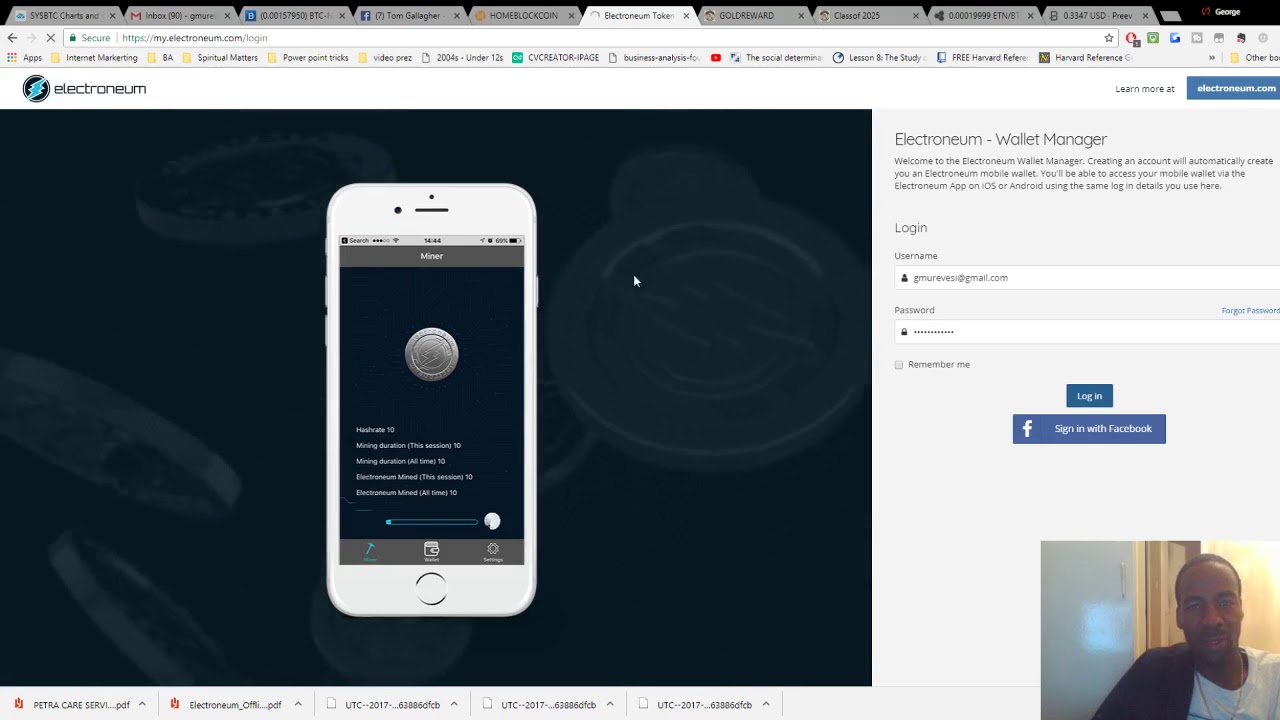
Task: Close the Inbox (90) Gmail tab
Action: [x=227, y=16]
